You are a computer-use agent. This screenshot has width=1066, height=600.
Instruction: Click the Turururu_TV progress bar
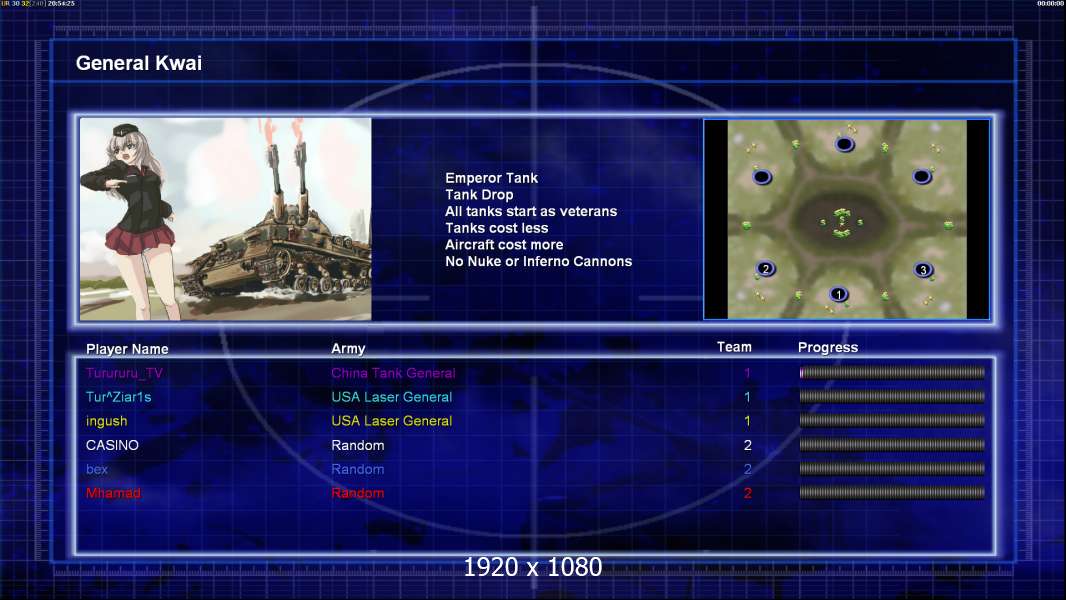892,373
